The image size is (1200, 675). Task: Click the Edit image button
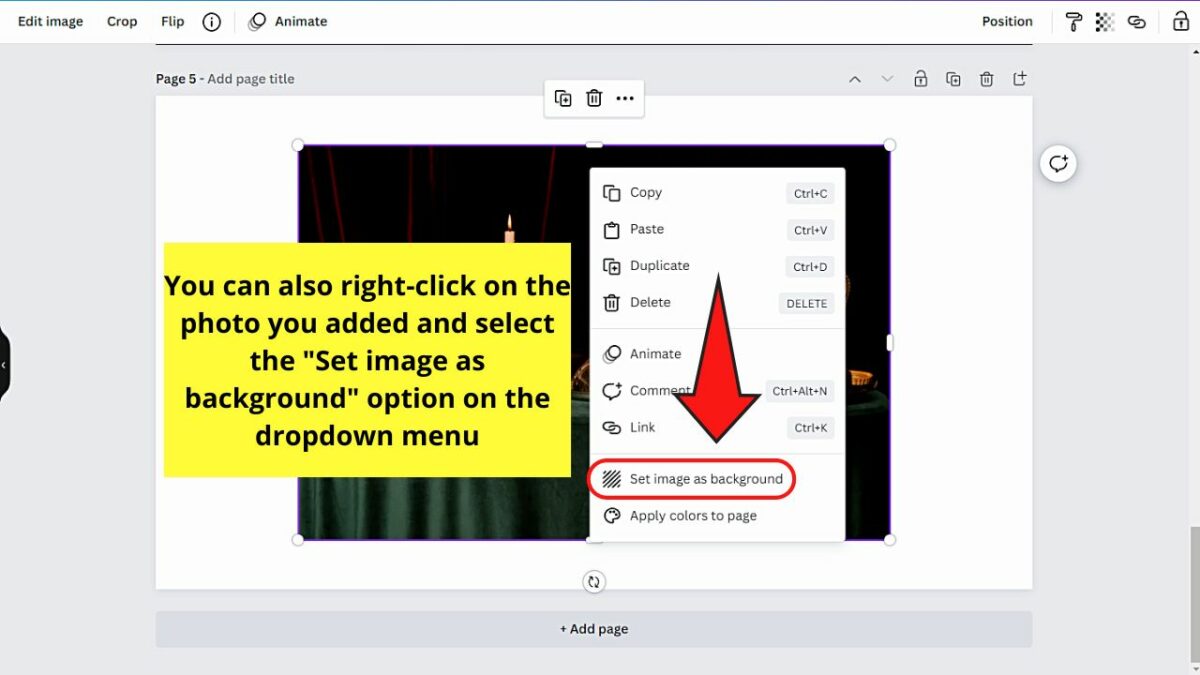point(51,21)
